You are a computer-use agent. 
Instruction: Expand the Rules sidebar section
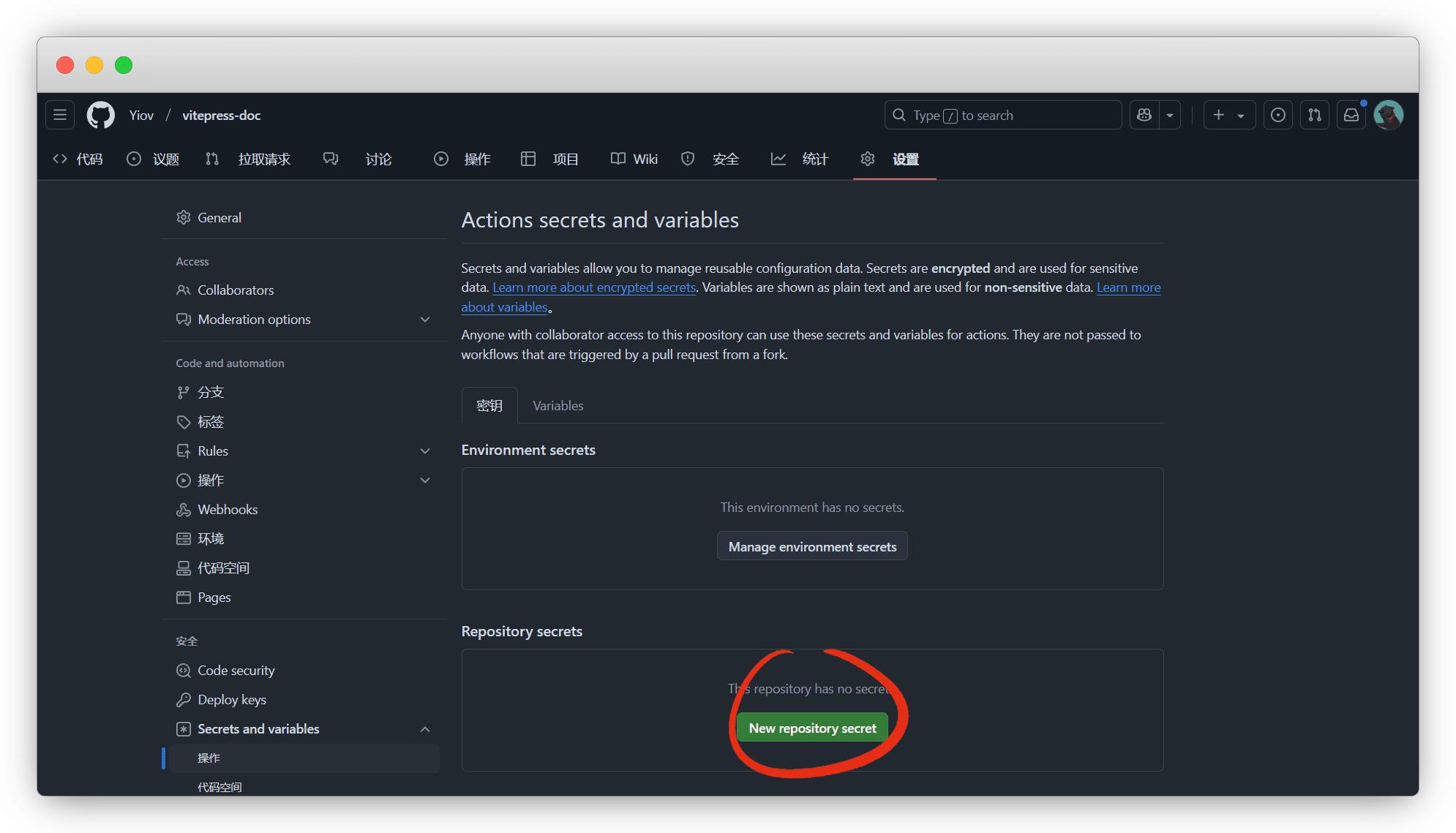(425, 451)
